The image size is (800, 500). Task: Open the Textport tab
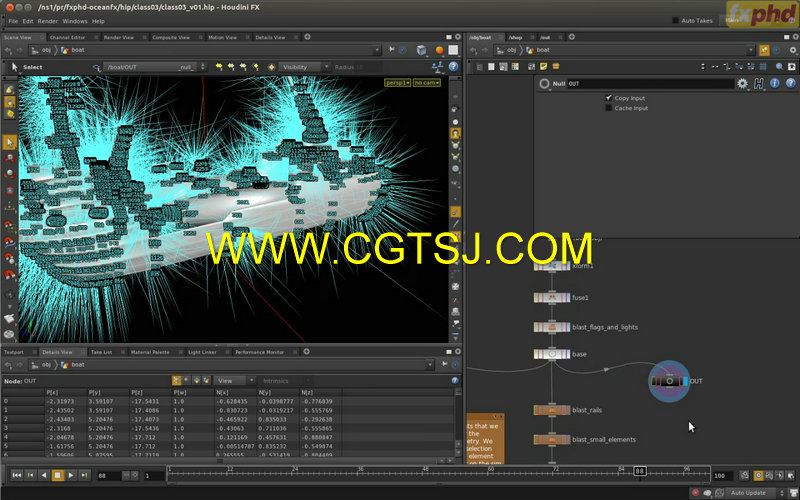click(x=14, y=352)
